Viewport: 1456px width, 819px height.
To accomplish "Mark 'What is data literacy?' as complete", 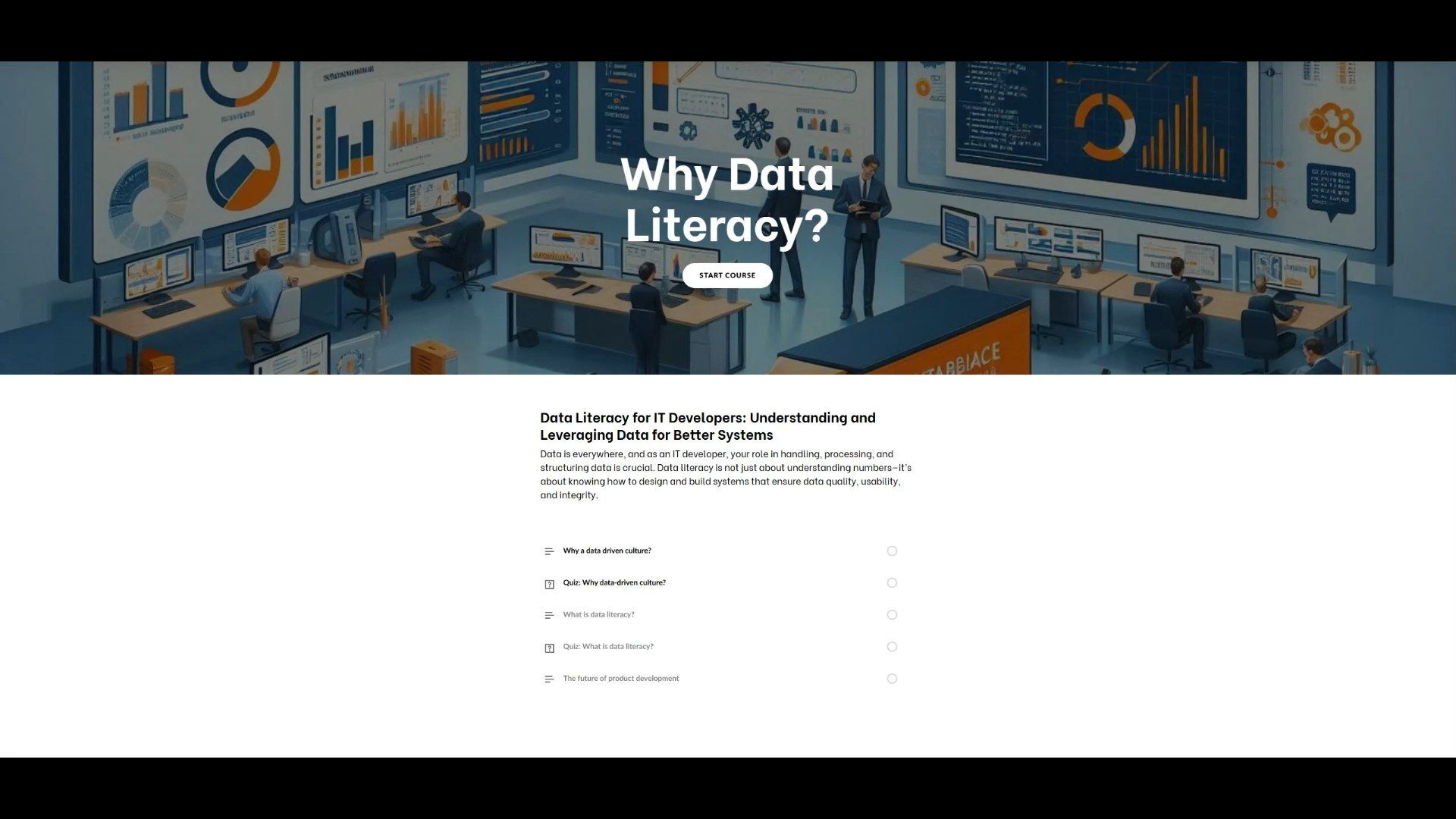I will pos(892,615).
